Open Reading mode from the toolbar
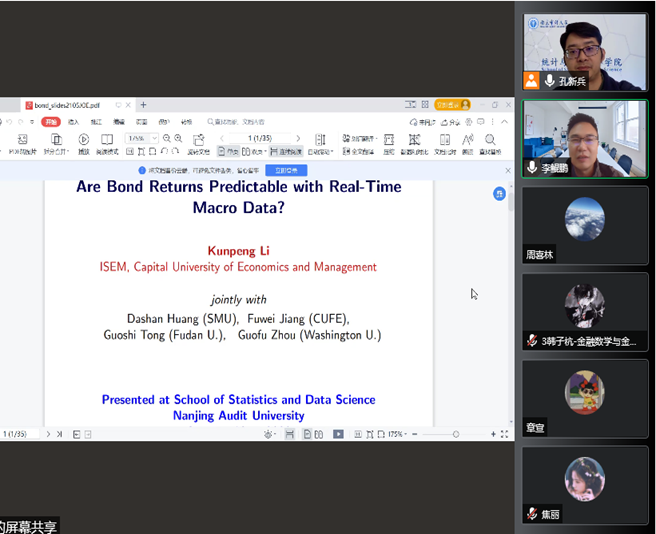Image resolution: width=656 pixels, height=534 pixels. [105, 140]
